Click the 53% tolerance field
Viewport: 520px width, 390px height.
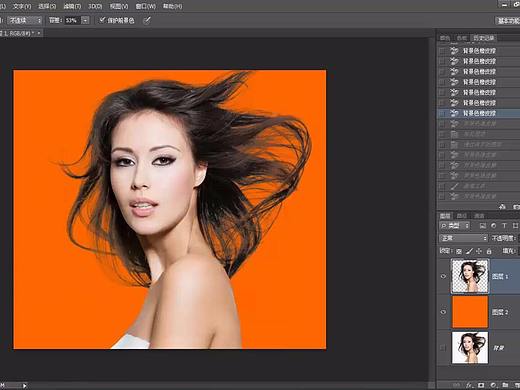pos(72,20)
